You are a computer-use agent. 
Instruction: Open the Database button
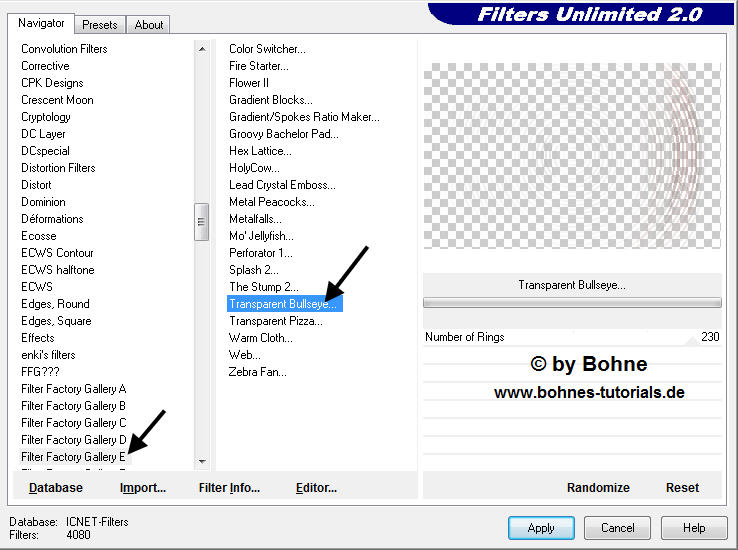56,488
